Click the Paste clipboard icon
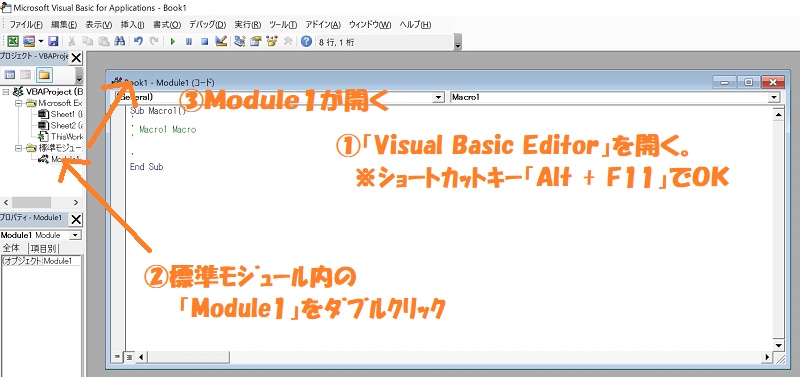This screenshot has width=800, height=377. [104, 41]
